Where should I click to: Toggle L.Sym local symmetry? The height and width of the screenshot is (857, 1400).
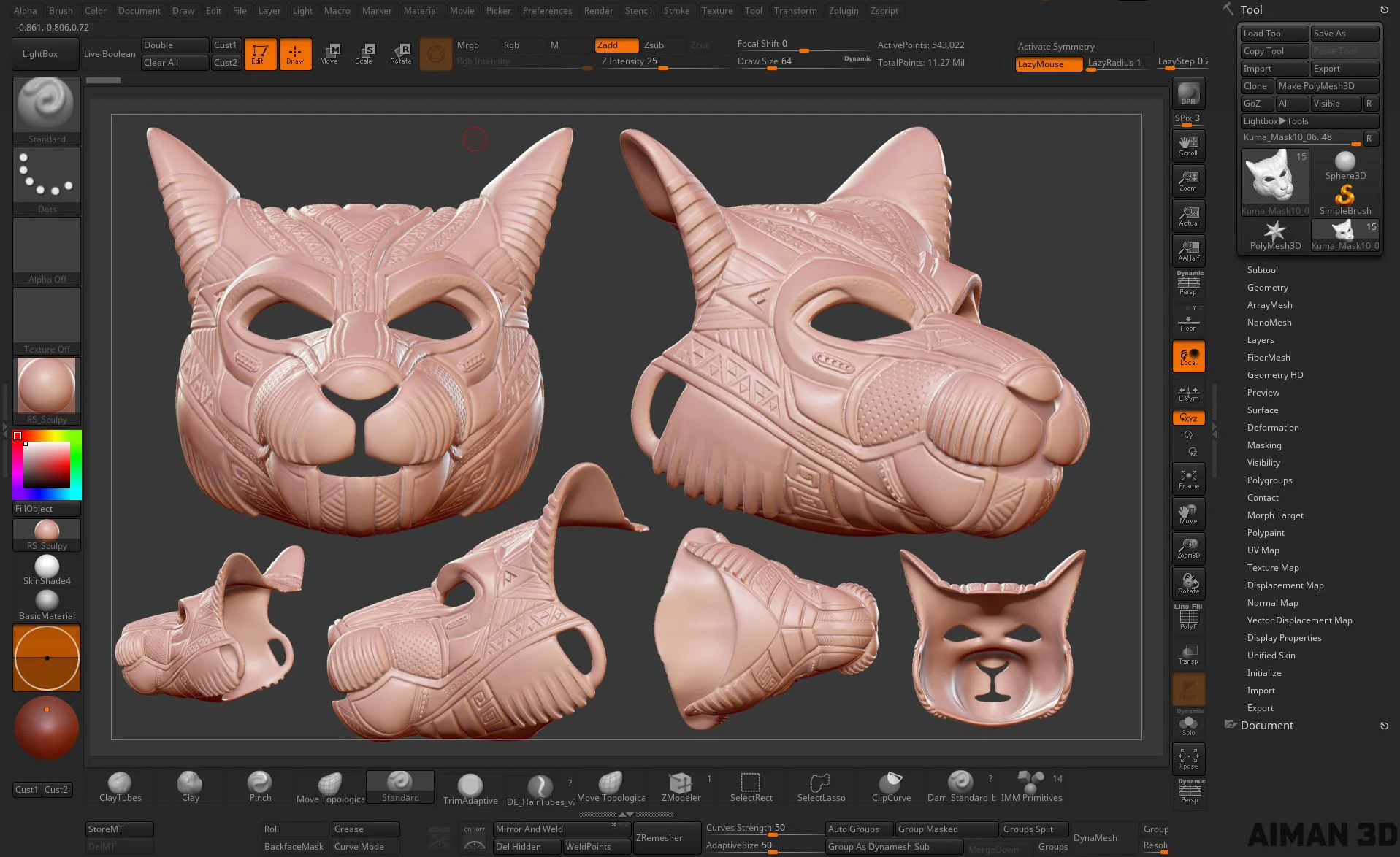click(1188, 393)
